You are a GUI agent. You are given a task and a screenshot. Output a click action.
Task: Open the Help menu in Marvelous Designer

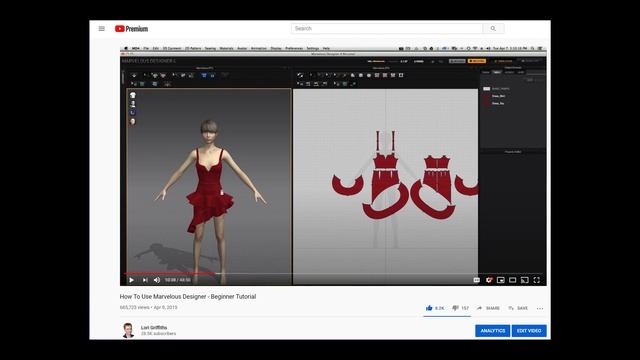click(x=326, y=49)
